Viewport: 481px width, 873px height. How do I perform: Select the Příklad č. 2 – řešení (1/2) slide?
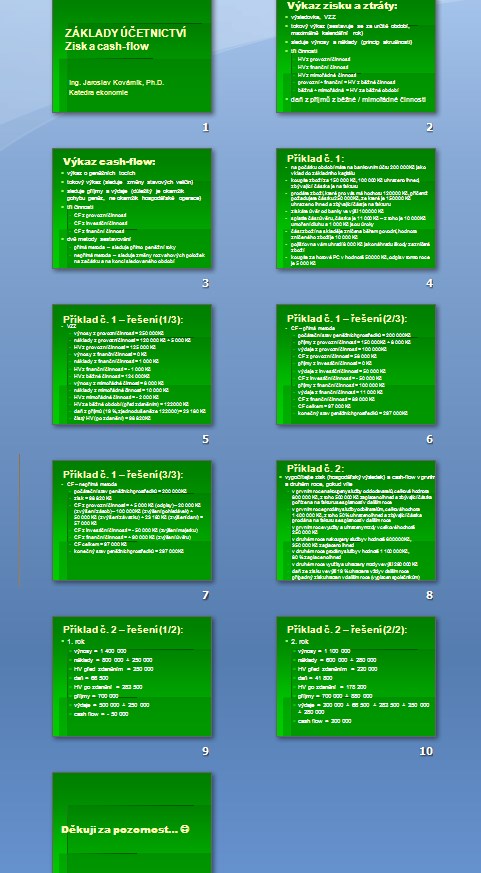click(132, 676)
